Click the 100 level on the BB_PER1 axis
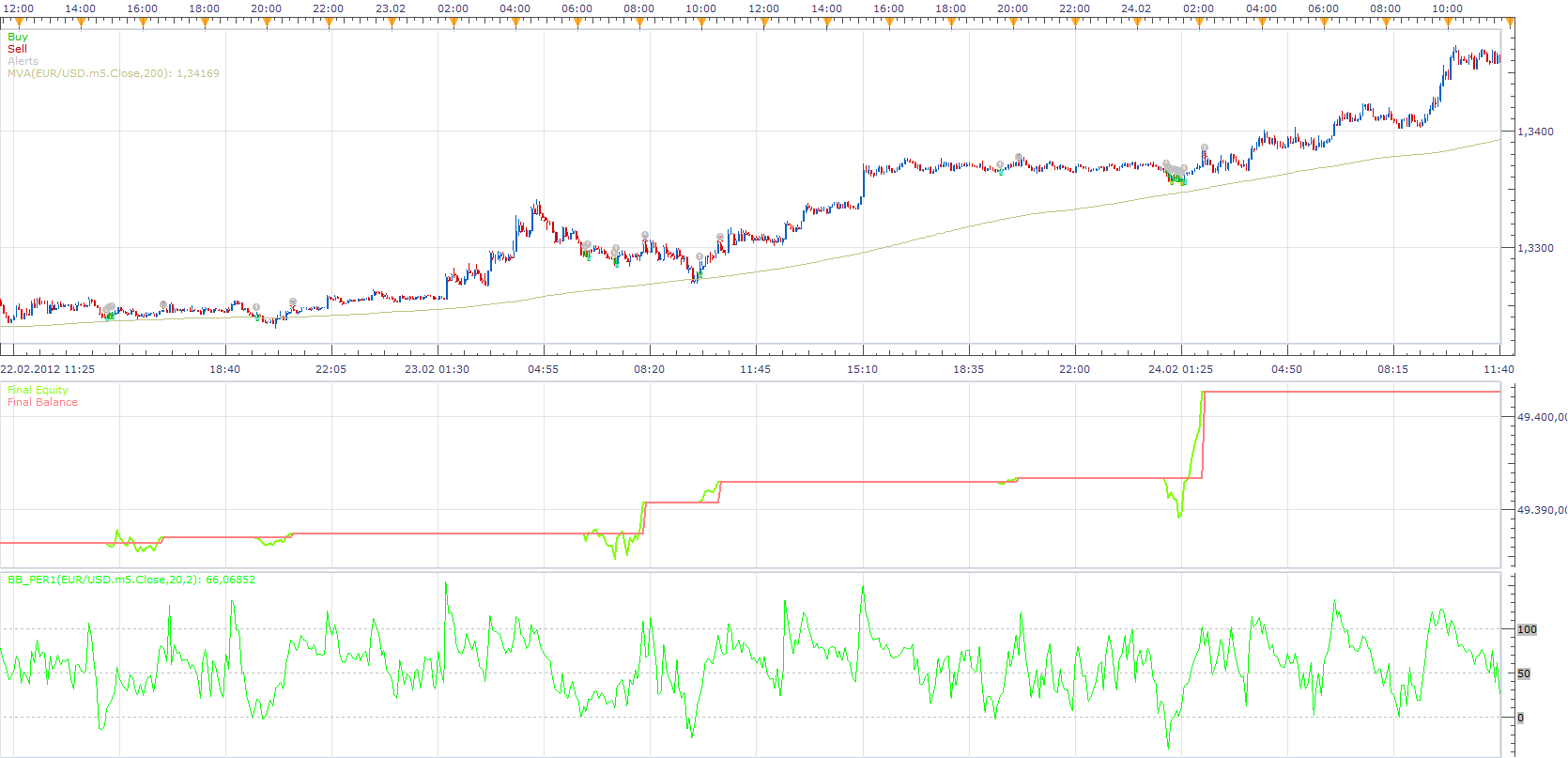This screenshot has height=758, width=1568. pos(1528,629)
